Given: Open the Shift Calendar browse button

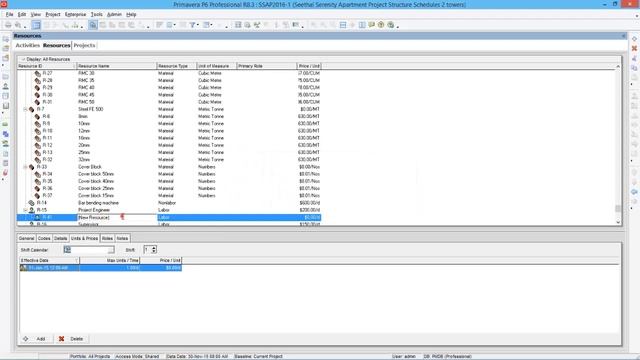Looking at the screenshot, I should click(111, 249).
